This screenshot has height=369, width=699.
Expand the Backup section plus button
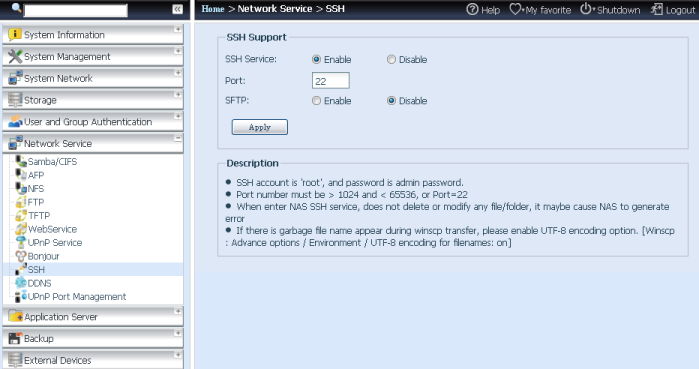[x=177, y=333]
